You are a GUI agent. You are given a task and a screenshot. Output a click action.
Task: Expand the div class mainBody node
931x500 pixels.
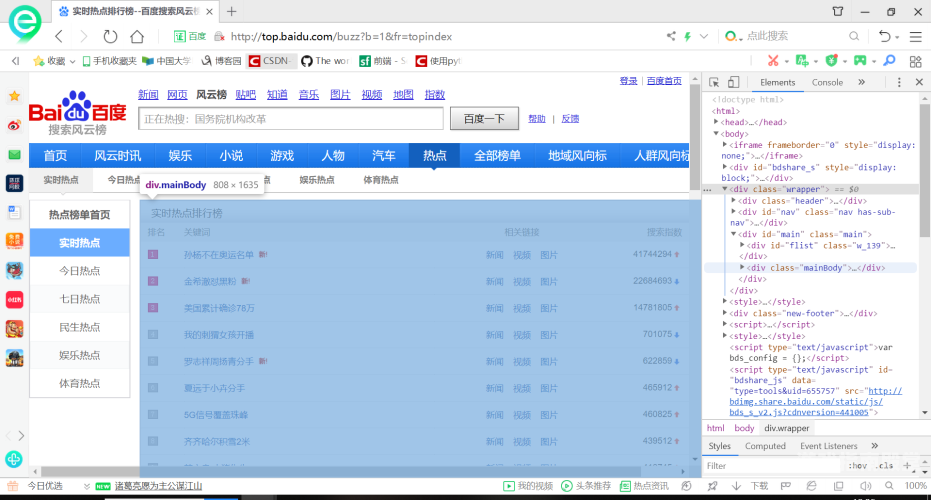click(x=742, y=268)
